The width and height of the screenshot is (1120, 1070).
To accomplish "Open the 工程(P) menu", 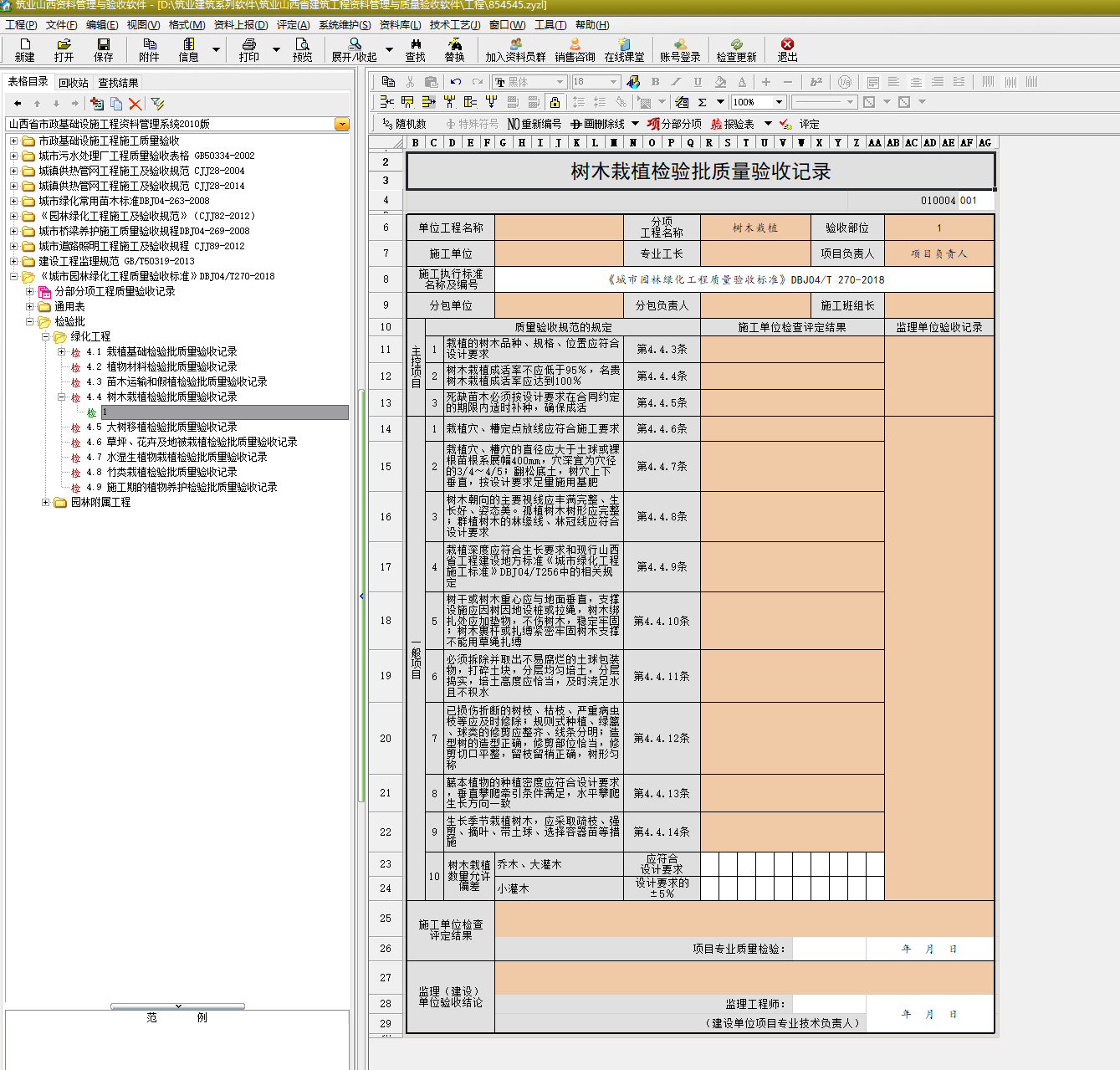I will click(21, 25).
